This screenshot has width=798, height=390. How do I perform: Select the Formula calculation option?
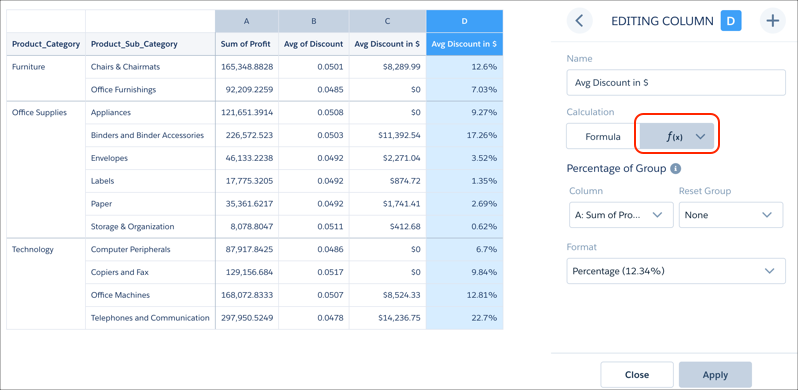coord(603,136)
